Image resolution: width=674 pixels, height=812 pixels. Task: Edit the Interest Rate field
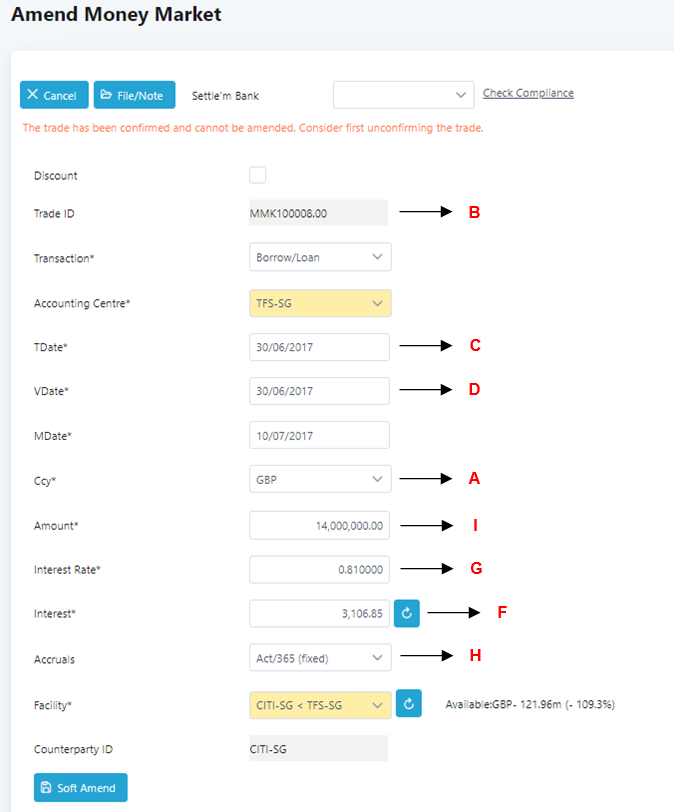pyautogui.click(x=319, y=569)
